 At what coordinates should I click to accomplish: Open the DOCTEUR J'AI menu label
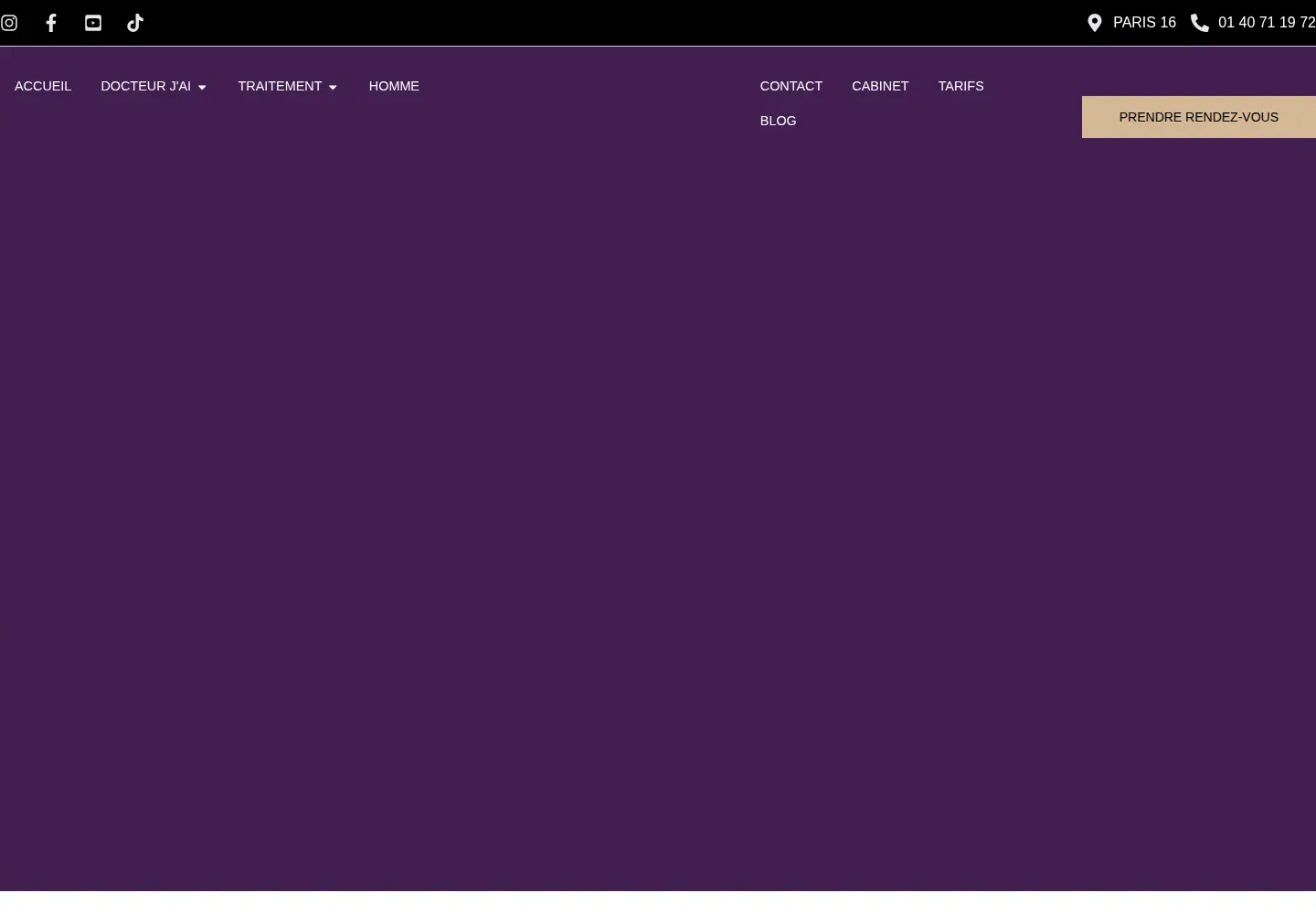146,86
